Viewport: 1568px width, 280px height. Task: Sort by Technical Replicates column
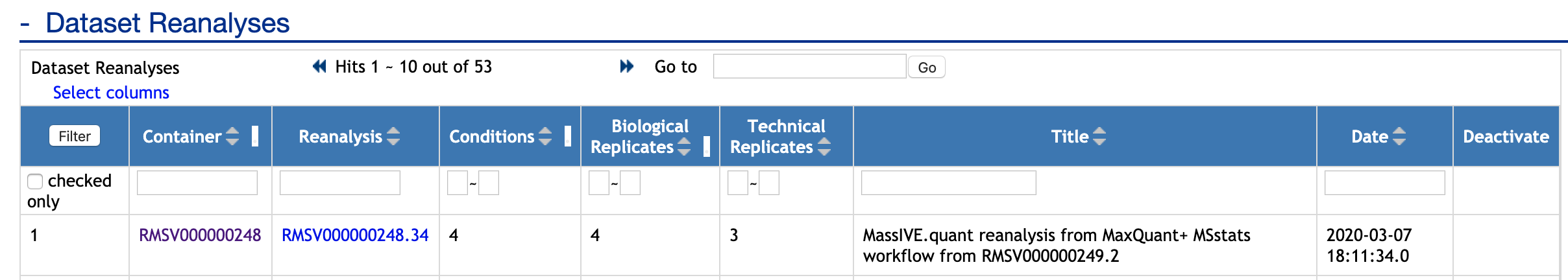824,147
